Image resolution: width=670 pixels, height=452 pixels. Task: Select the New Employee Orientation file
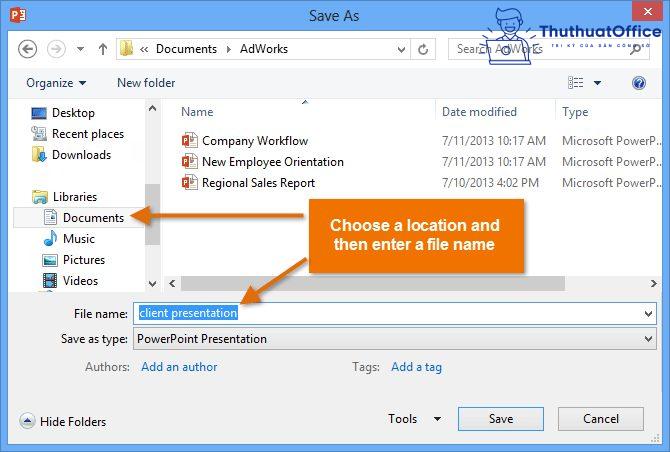point(273,162)
